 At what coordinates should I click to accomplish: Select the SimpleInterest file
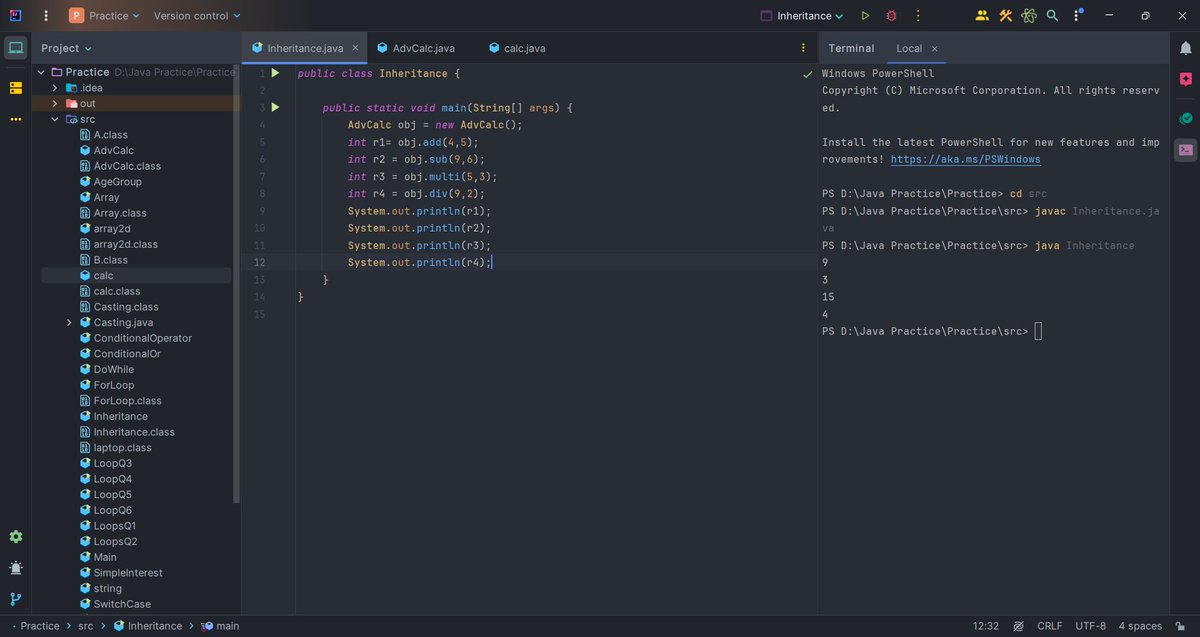[120, 573]
